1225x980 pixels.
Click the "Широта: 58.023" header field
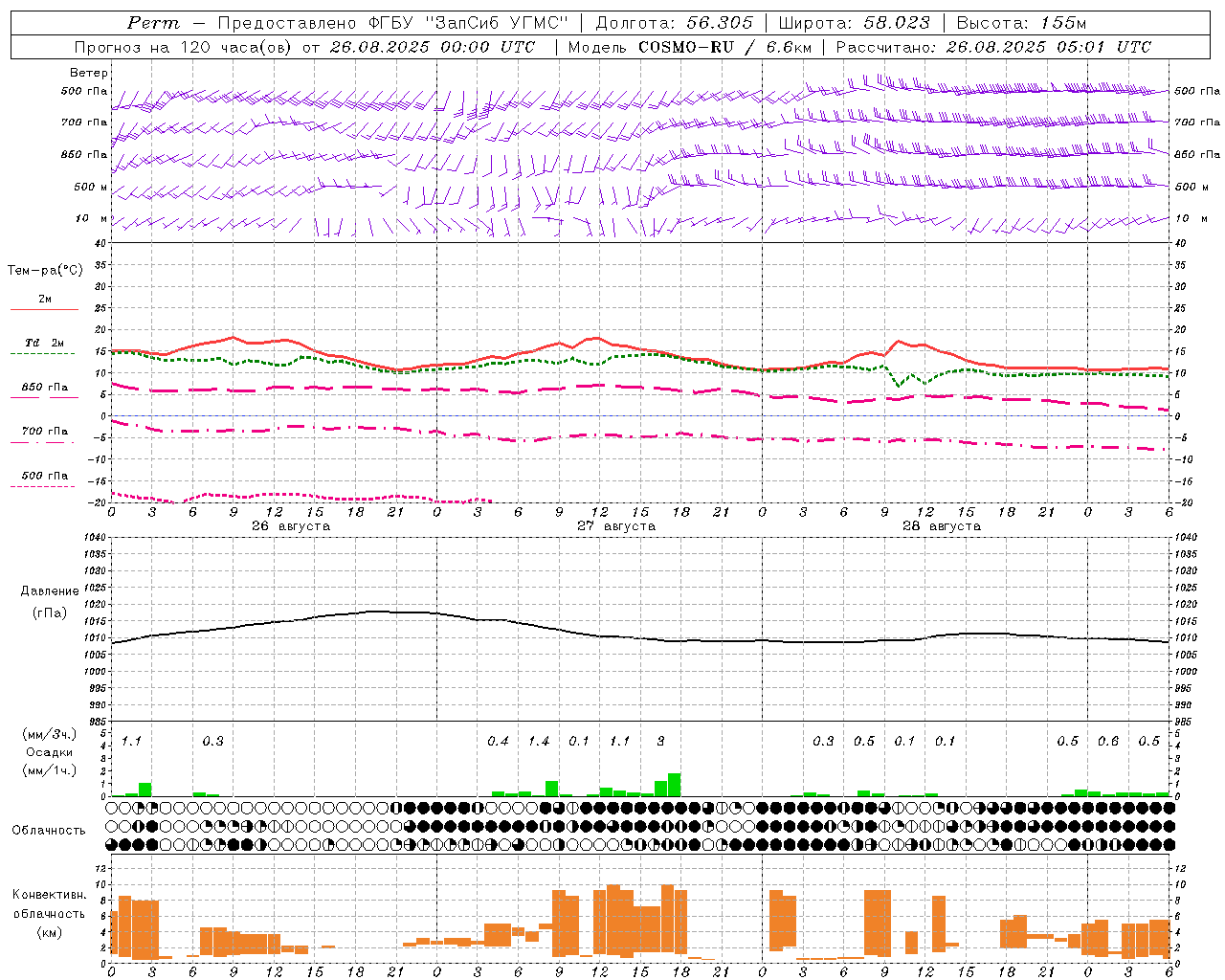tap(854, 23)
